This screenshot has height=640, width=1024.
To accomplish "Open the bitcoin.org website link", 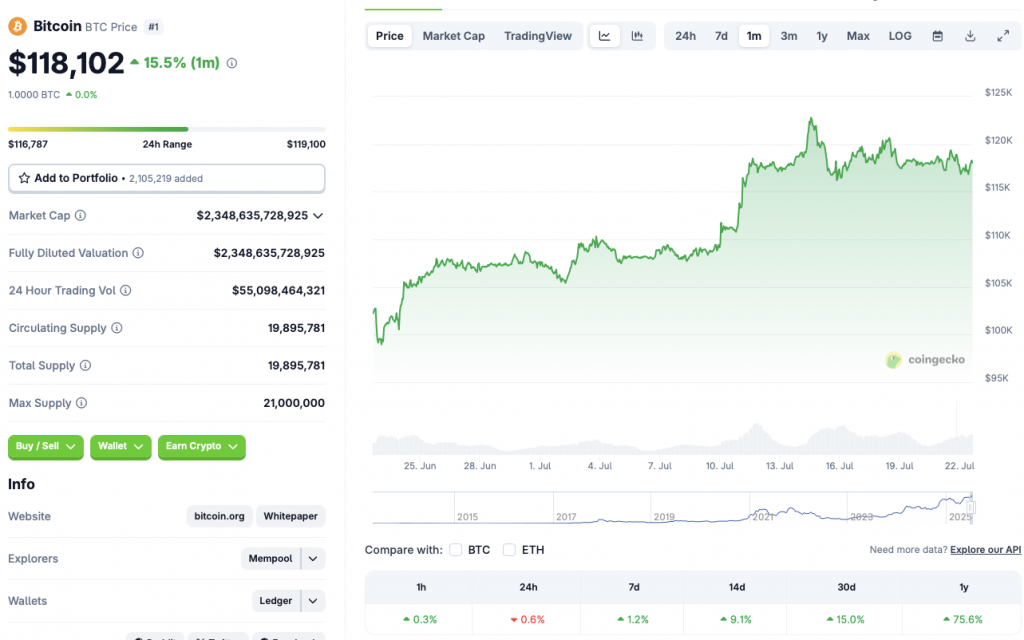I will (219, 516).
